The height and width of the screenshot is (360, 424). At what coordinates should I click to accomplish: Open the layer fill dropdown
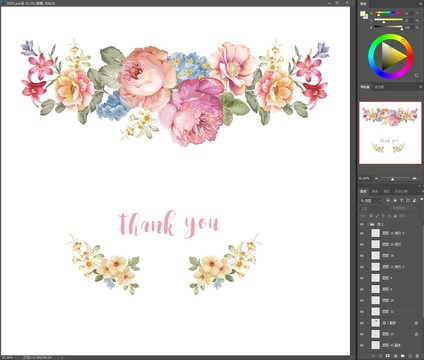coord(413,216)
